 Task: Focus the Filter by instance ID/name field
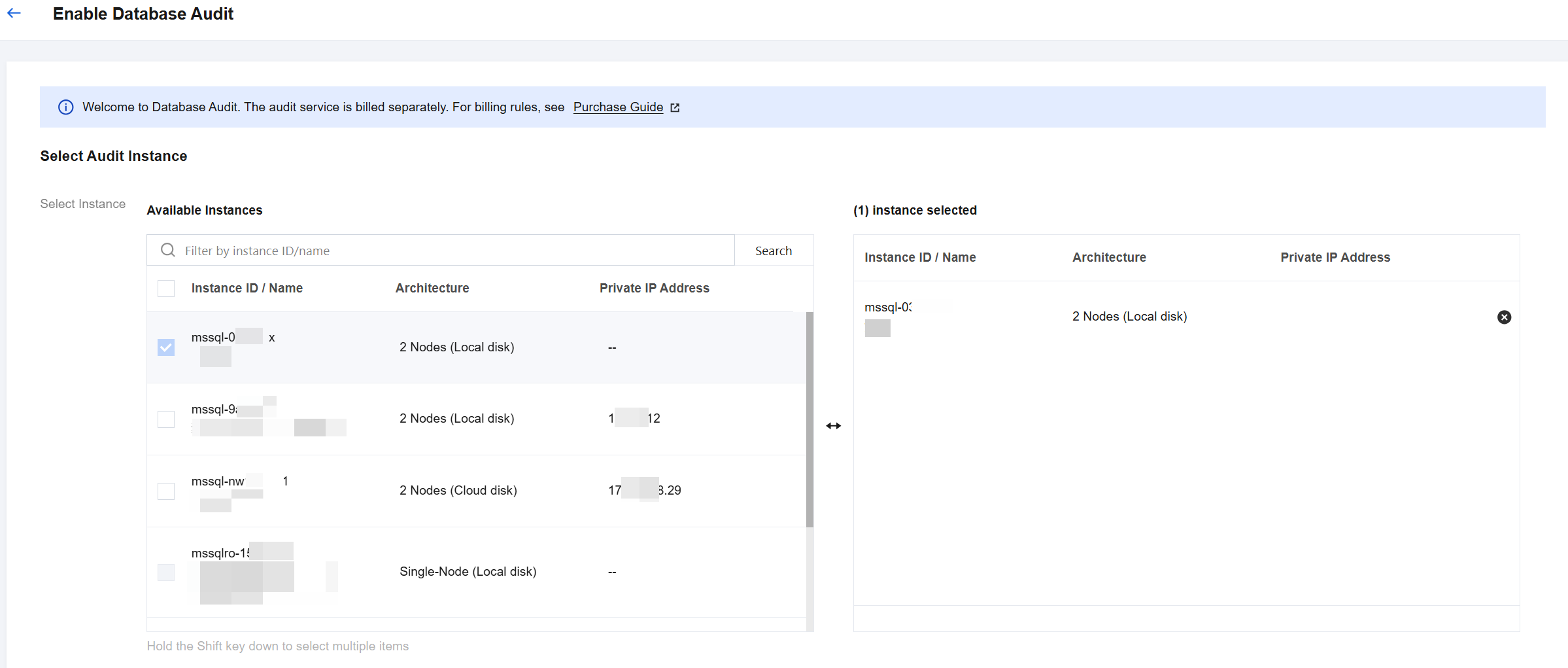451,251
